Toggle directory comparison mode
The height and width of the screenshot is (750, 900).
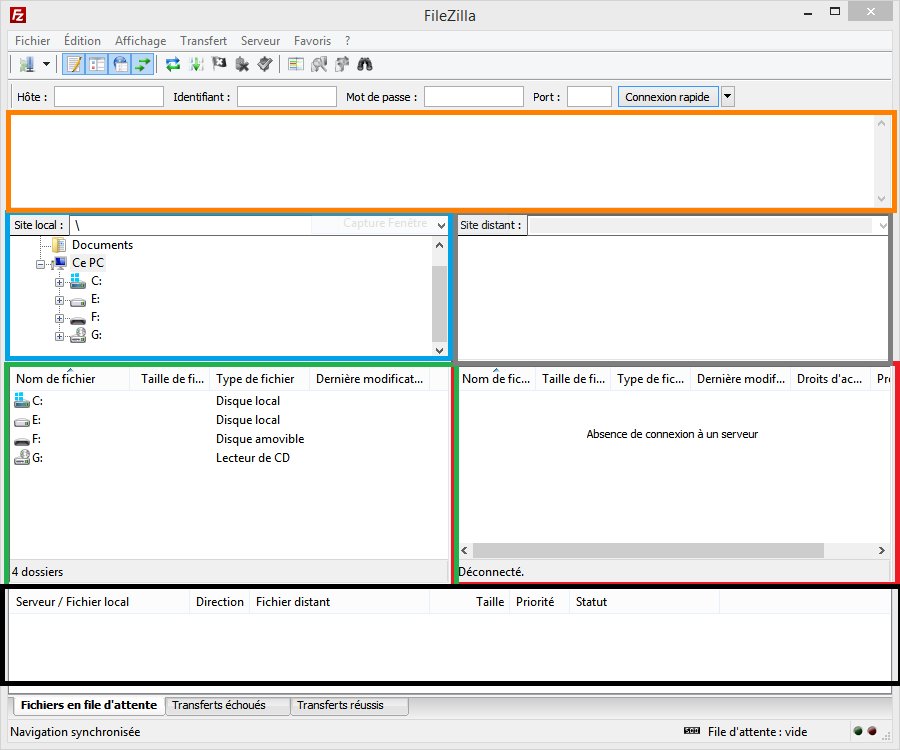[319, 64]
